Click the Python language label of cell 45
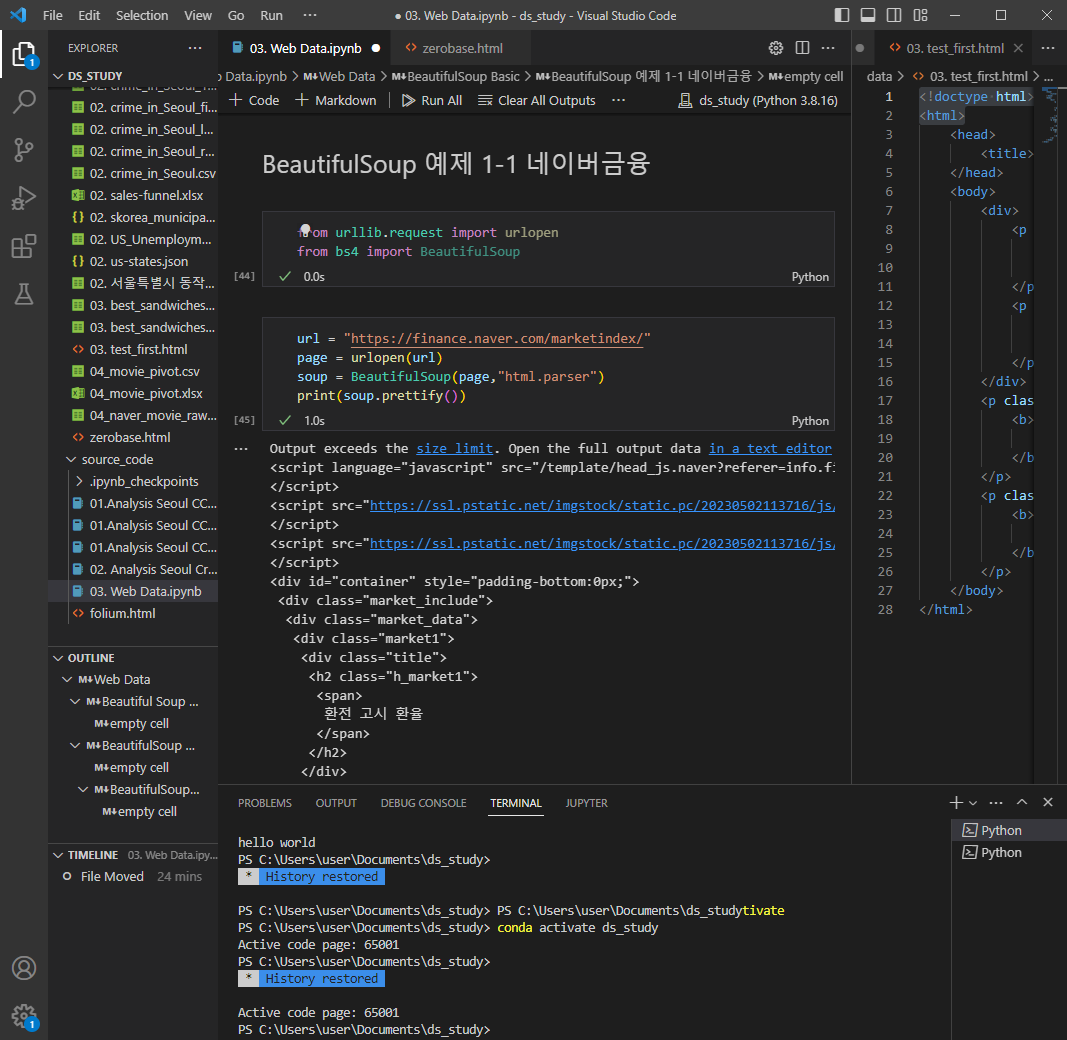 (x=810, y=421)
